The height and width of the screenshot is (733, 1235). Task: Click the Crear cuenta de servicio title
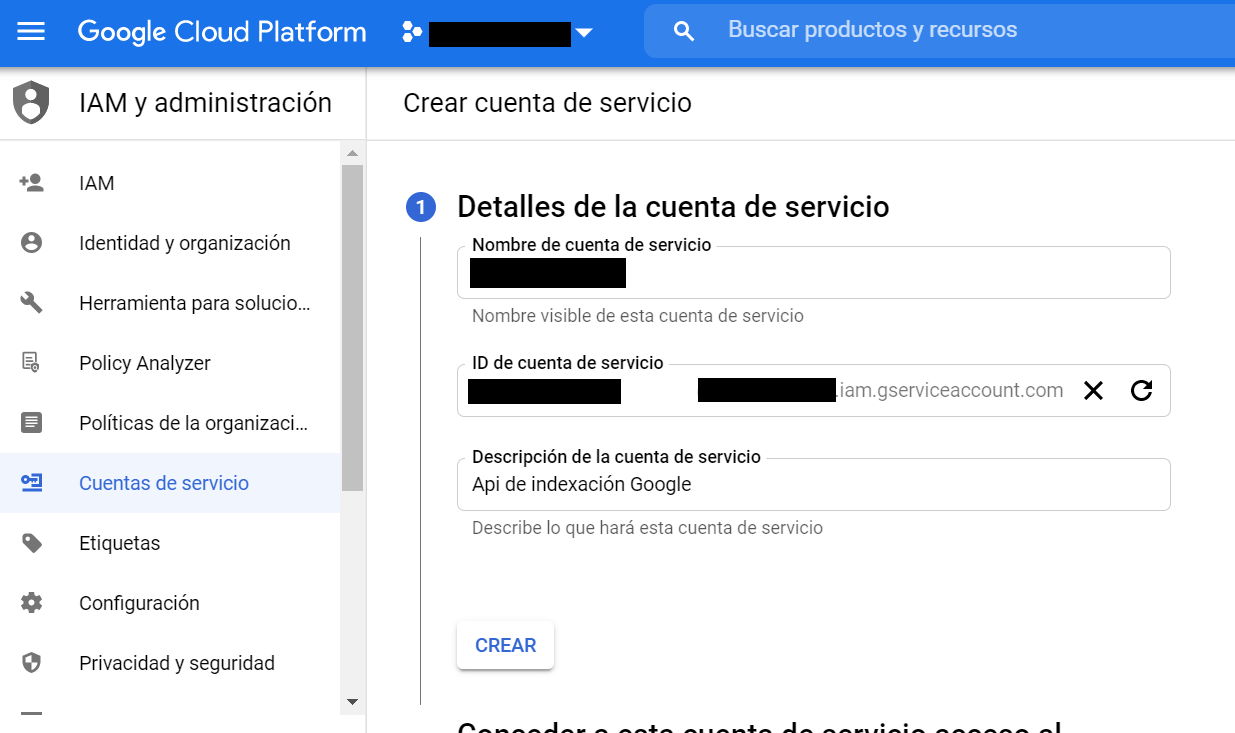(547, 102)
